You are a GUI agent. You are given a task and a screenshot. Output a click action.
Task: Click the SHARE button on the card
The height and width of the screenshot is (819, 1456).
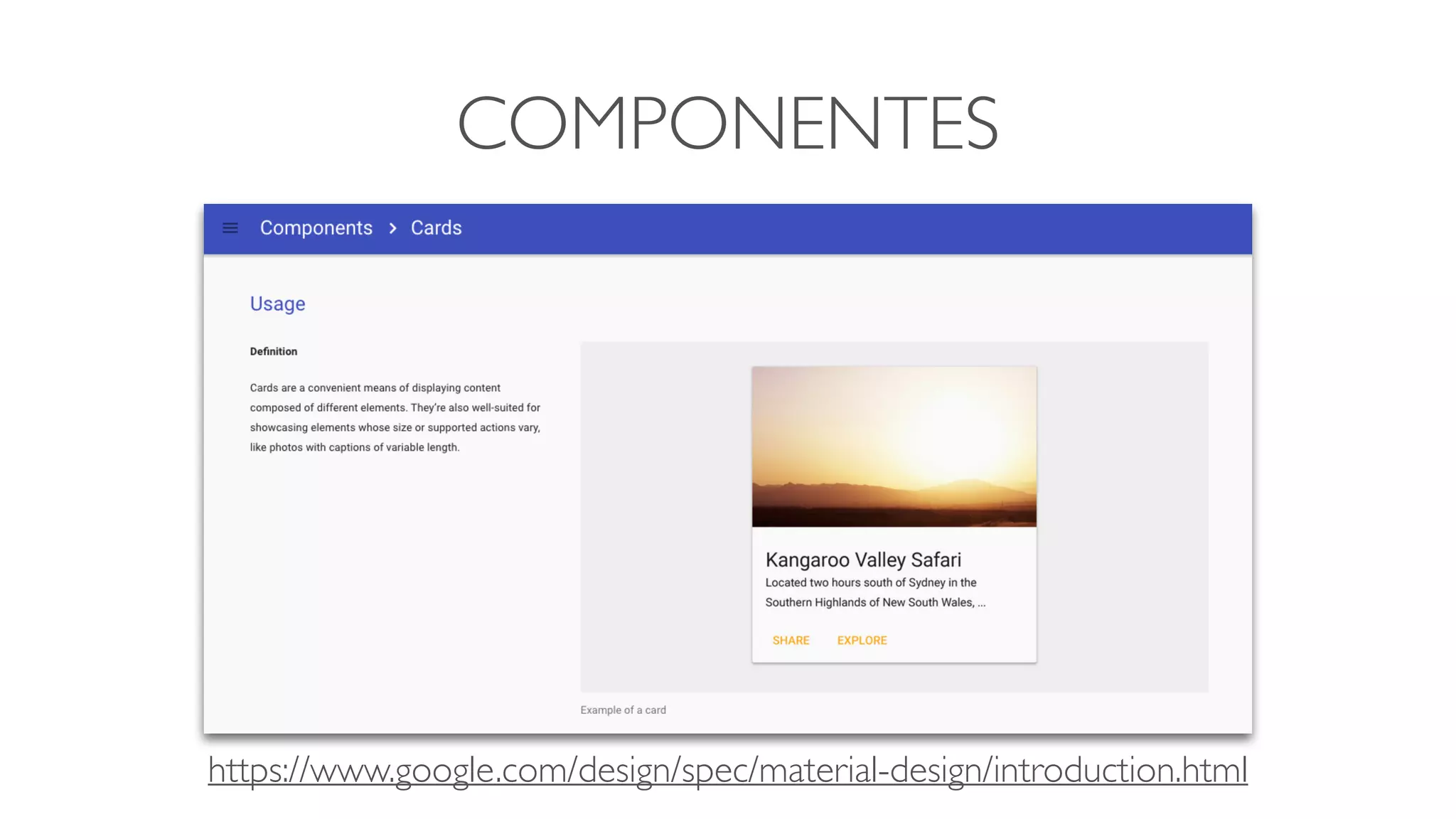[791, 641]
